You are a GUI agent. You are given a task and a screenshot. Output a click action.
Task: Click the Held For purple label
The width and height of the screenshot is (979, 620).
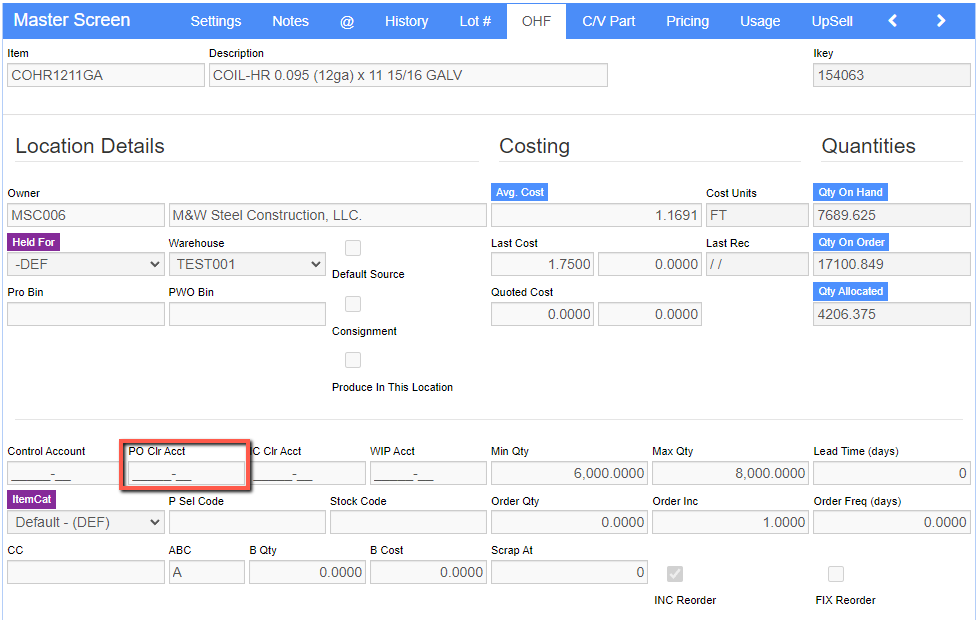34,242
